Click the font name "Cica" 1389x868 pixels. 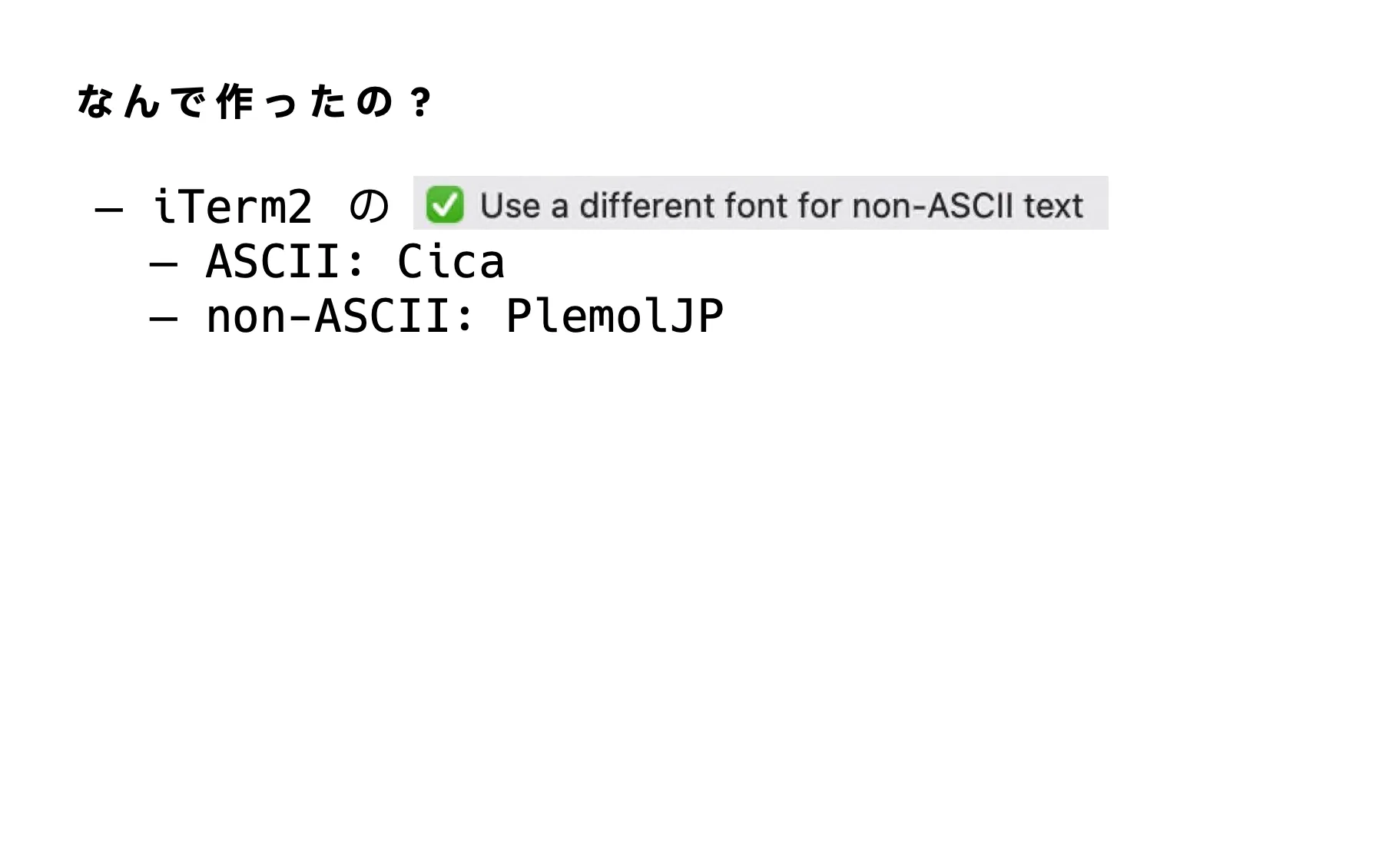(451, 263)
